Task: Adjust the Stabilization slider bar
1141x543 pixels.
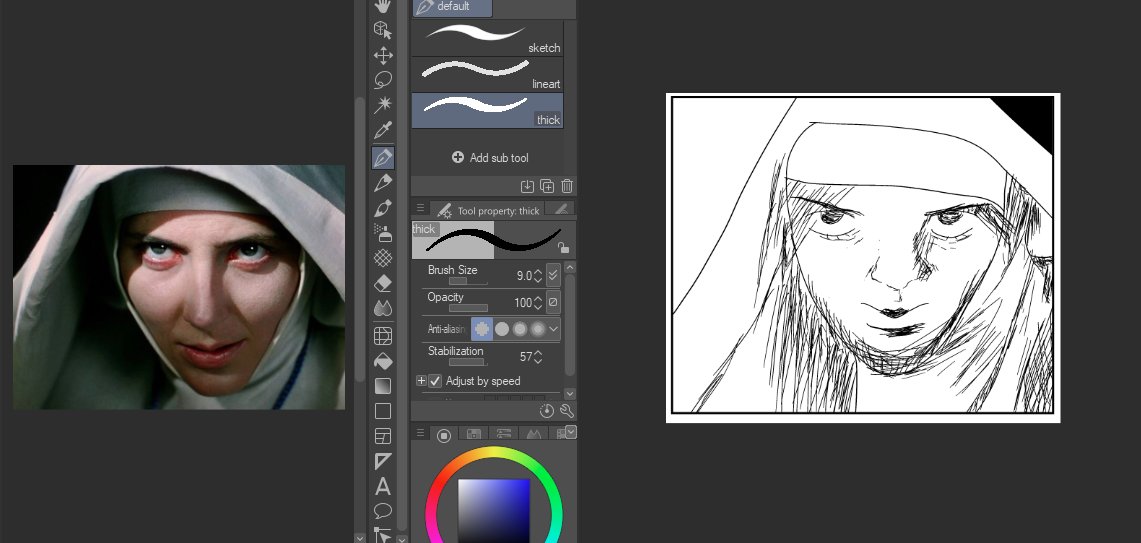Action: (x=468, y=362)
